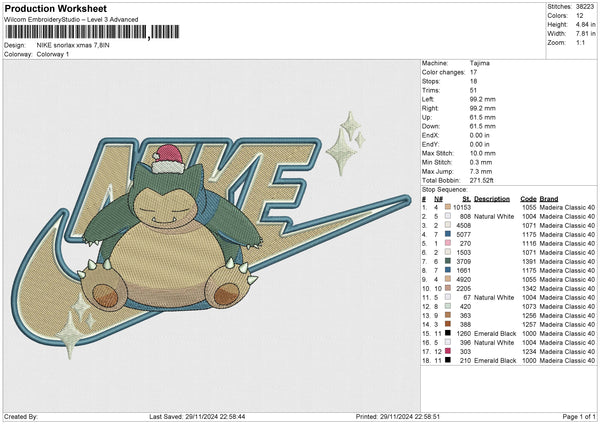Select the dark green swatch with 3709 stitches

[450, 263]
